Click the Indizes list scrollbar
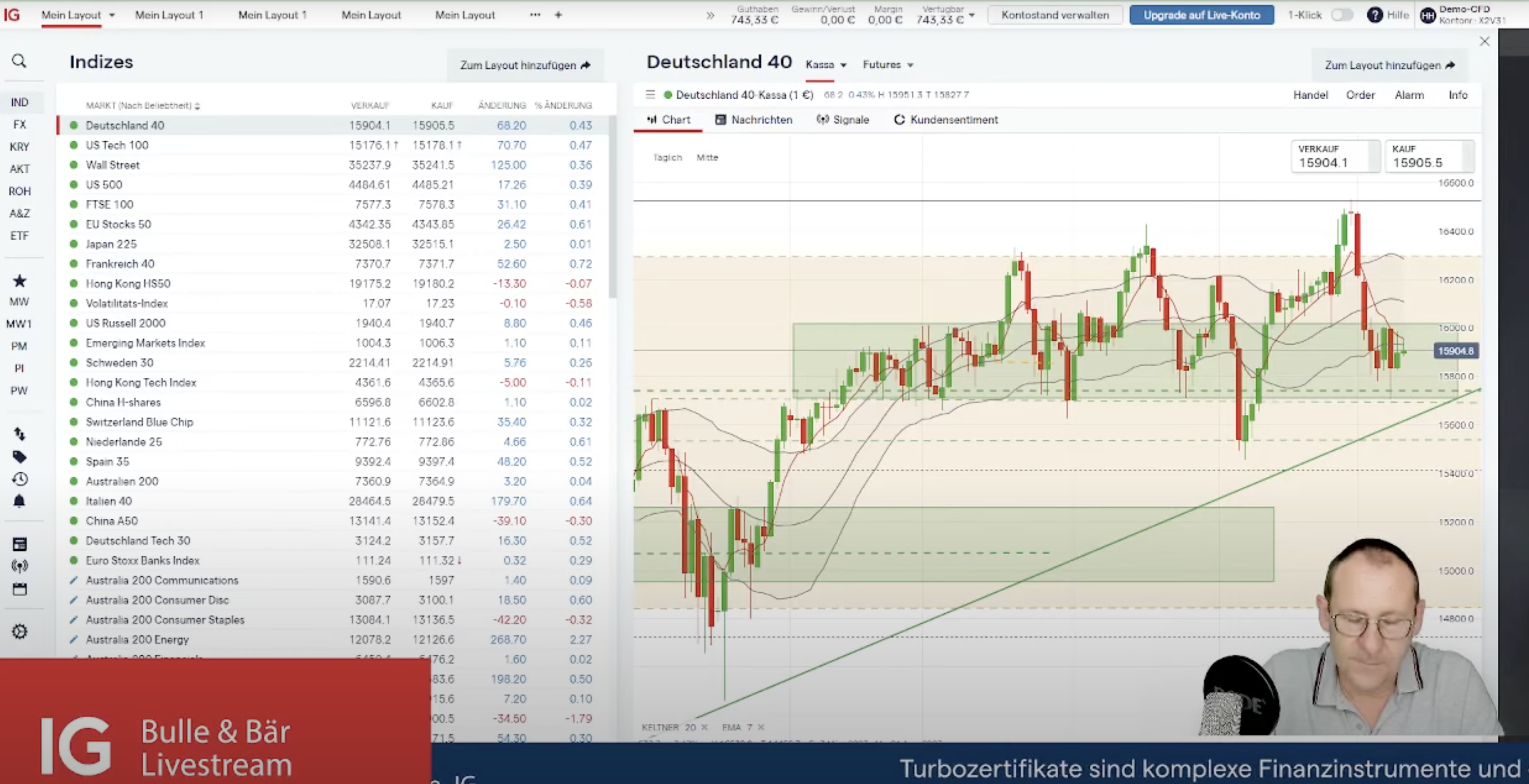1529x784 pixels. [x=613, y=208]
